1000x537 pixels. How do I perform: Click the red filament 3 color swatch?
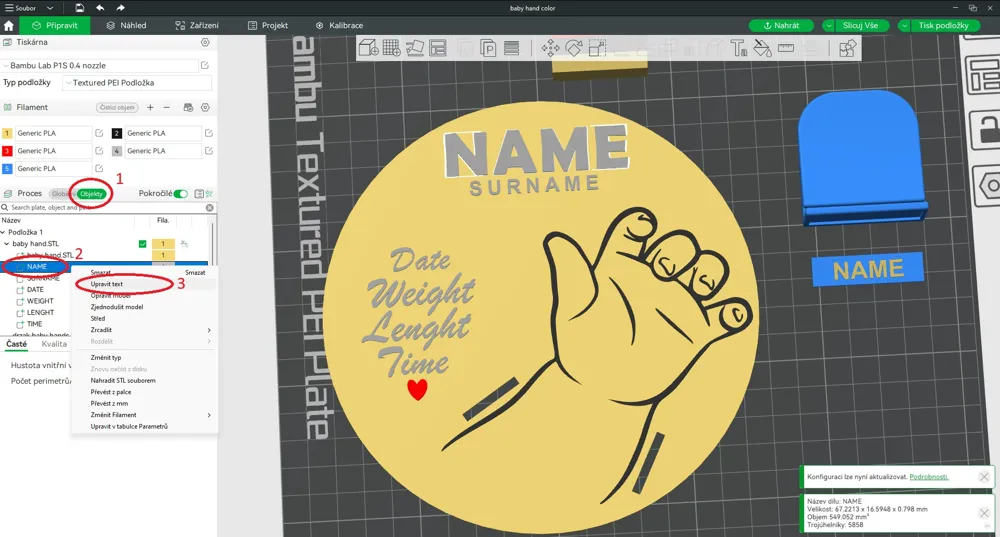tap(7, 151)
